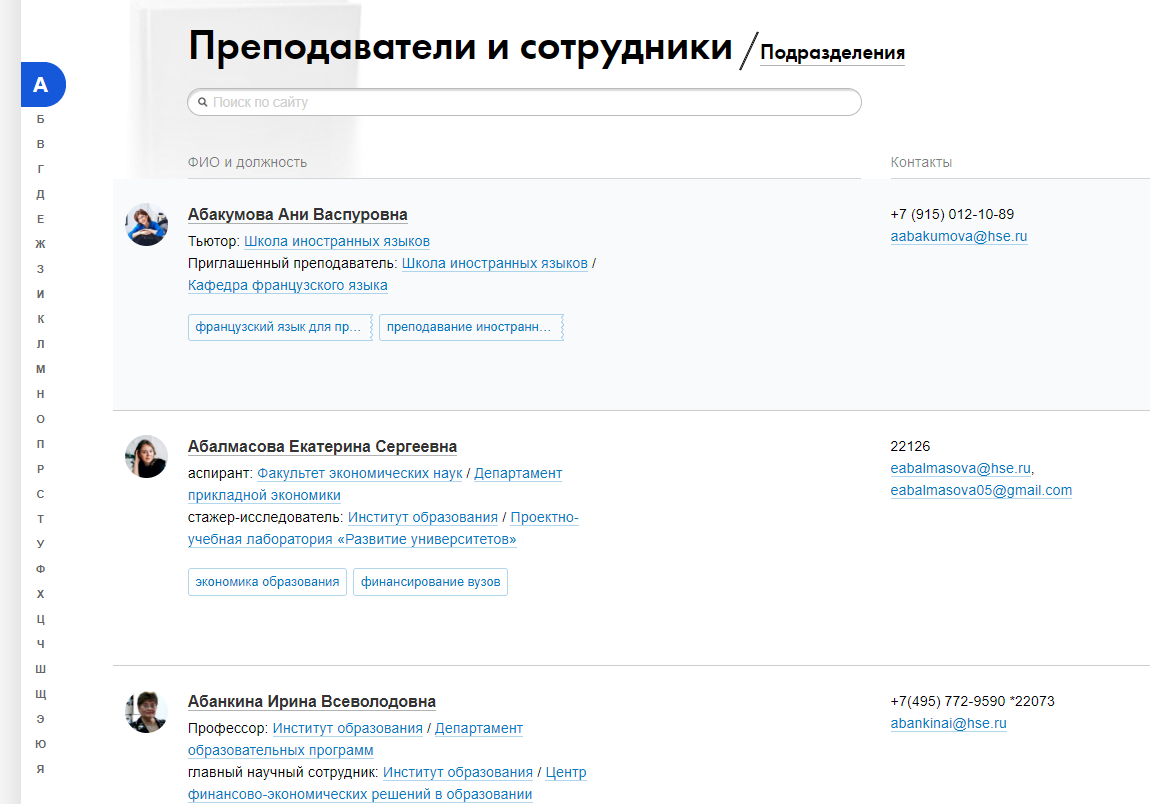Expand truncated tag французский язык для пр…
This screenshot has width=1161, height=804.
pos(279,327)
